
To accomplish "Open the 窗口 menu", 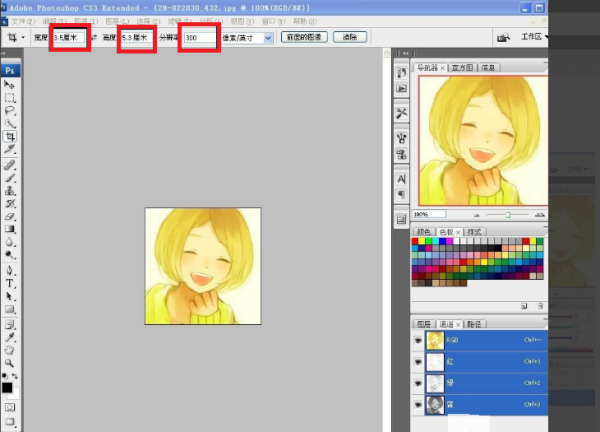I will click(273, 21).
